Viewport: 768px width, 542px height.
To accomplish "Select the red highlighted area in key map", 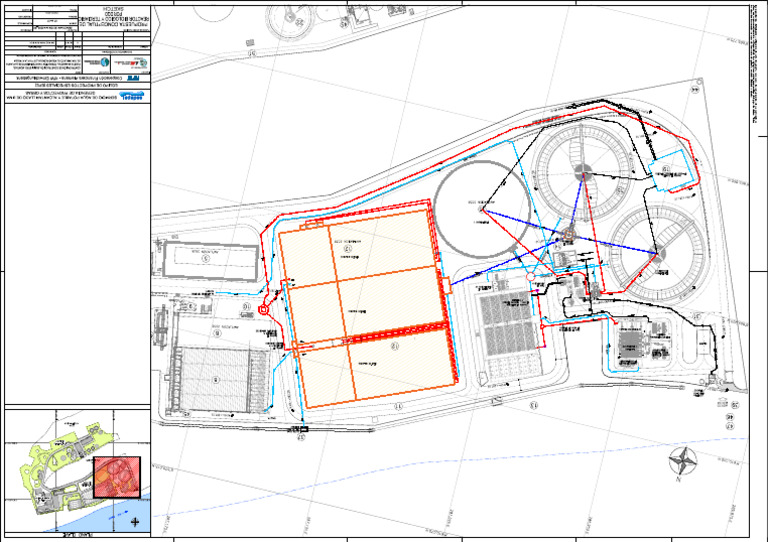I will [x=117, y=477].
